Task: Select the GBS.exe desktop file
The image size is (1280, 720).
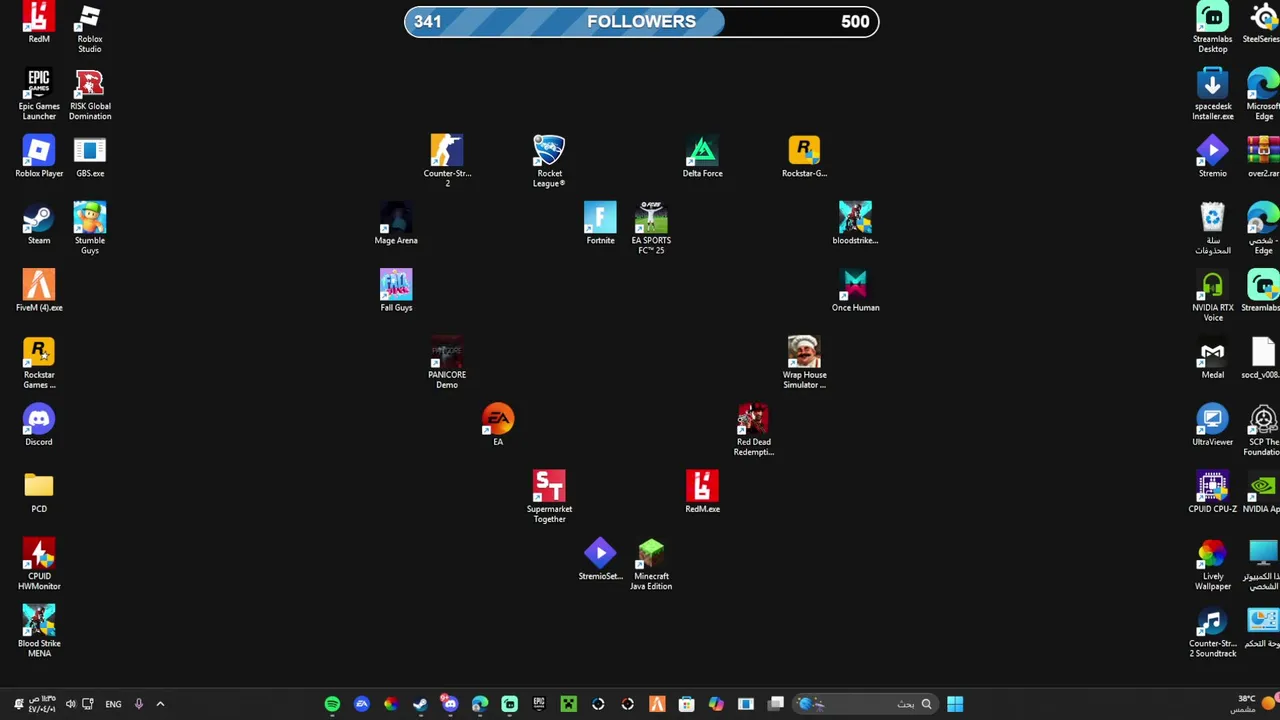Action: [90, 157]
